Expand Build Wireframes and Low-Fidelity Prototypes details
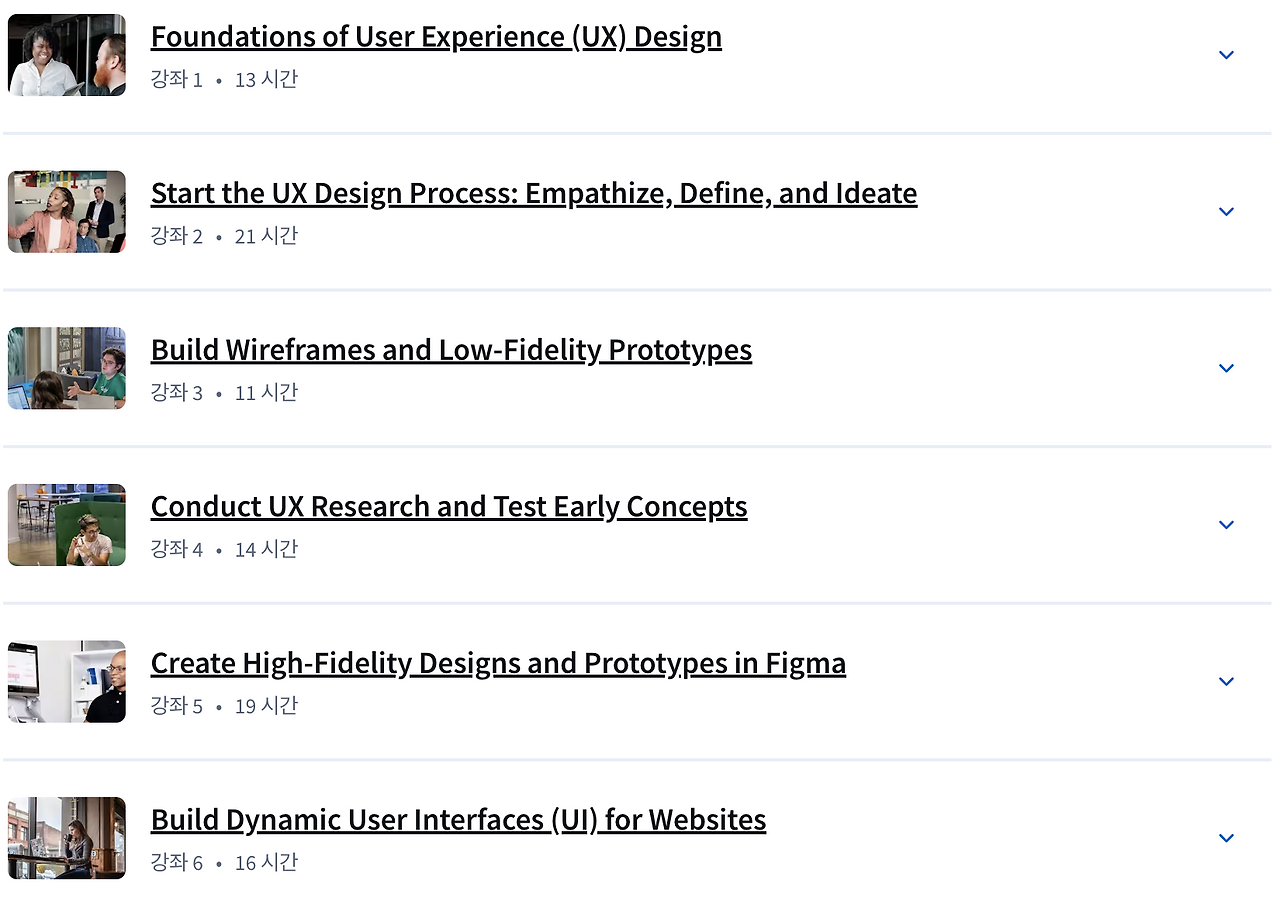 coord(1226,368)
